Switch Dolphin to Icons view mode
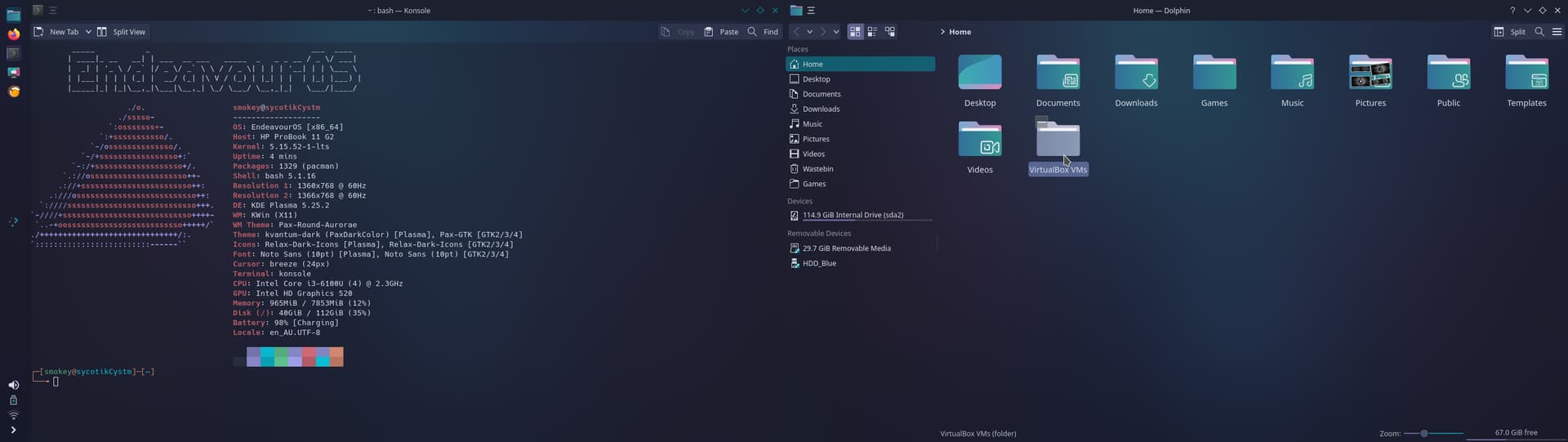 [x=855, y=32]
